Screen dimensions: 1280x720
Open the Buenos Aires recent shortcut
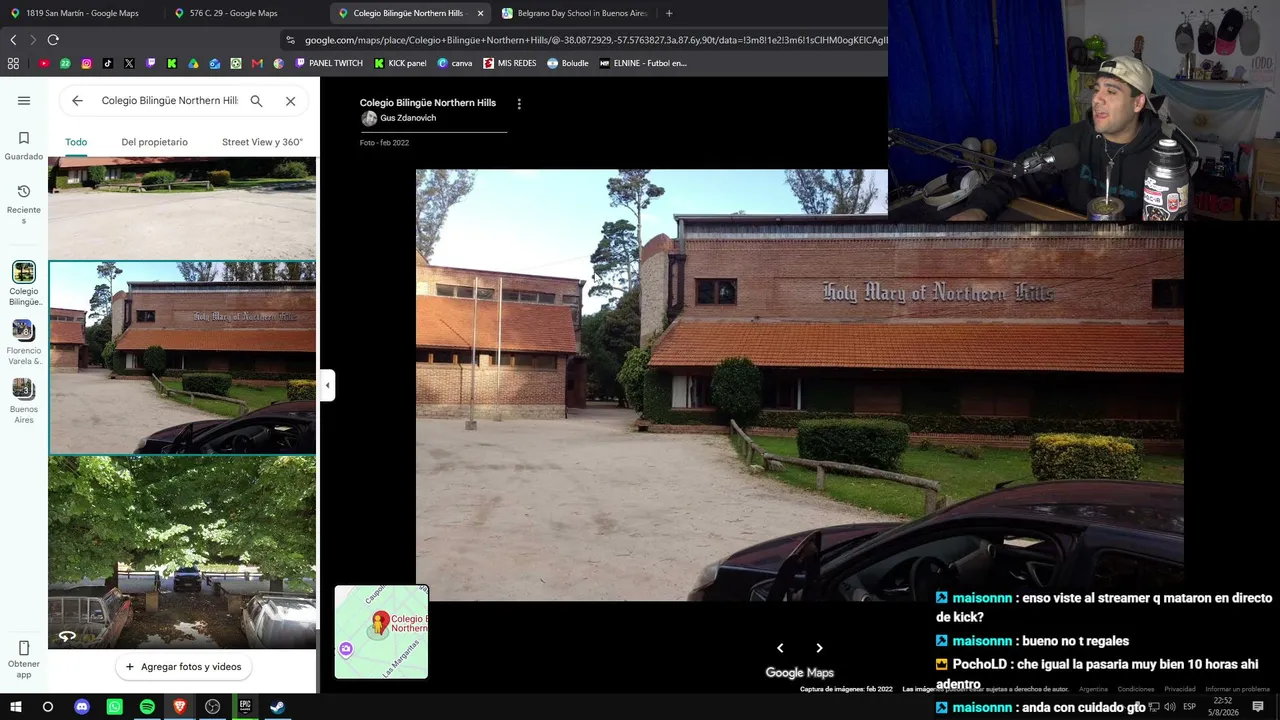click(24, 401)
